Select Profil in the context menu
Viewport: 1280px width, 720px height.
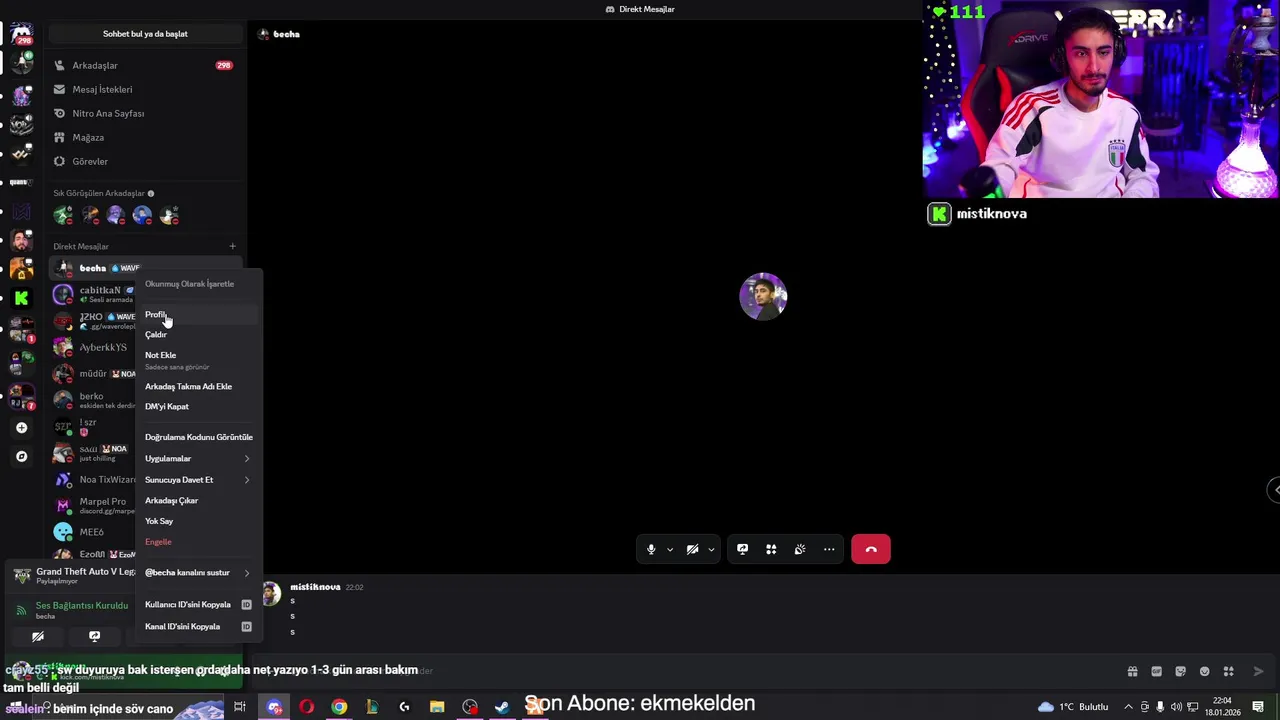[199, 314]
